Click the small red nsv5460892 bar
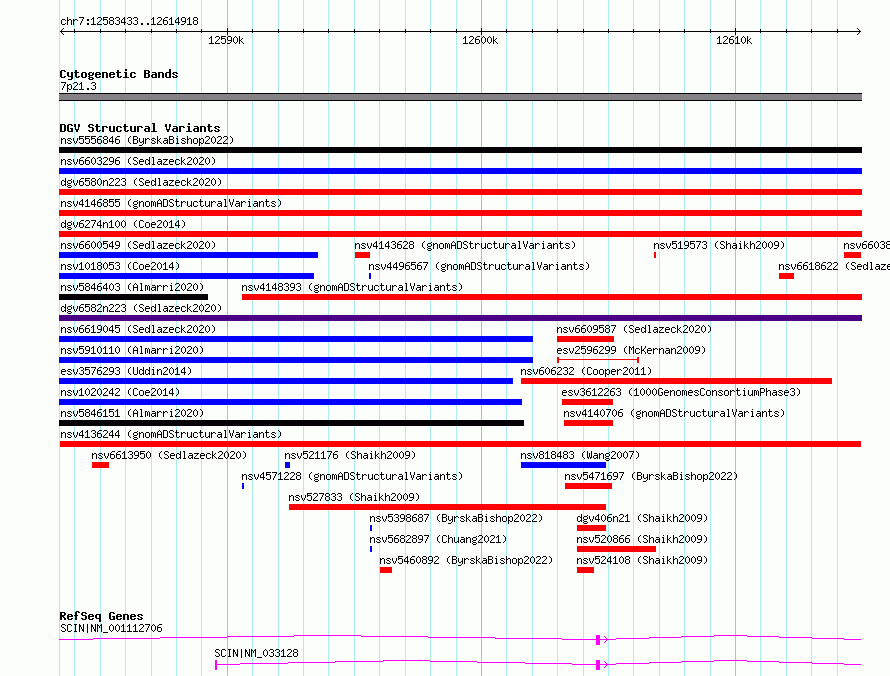Screen dimensions: 890x676 [386, 570]
